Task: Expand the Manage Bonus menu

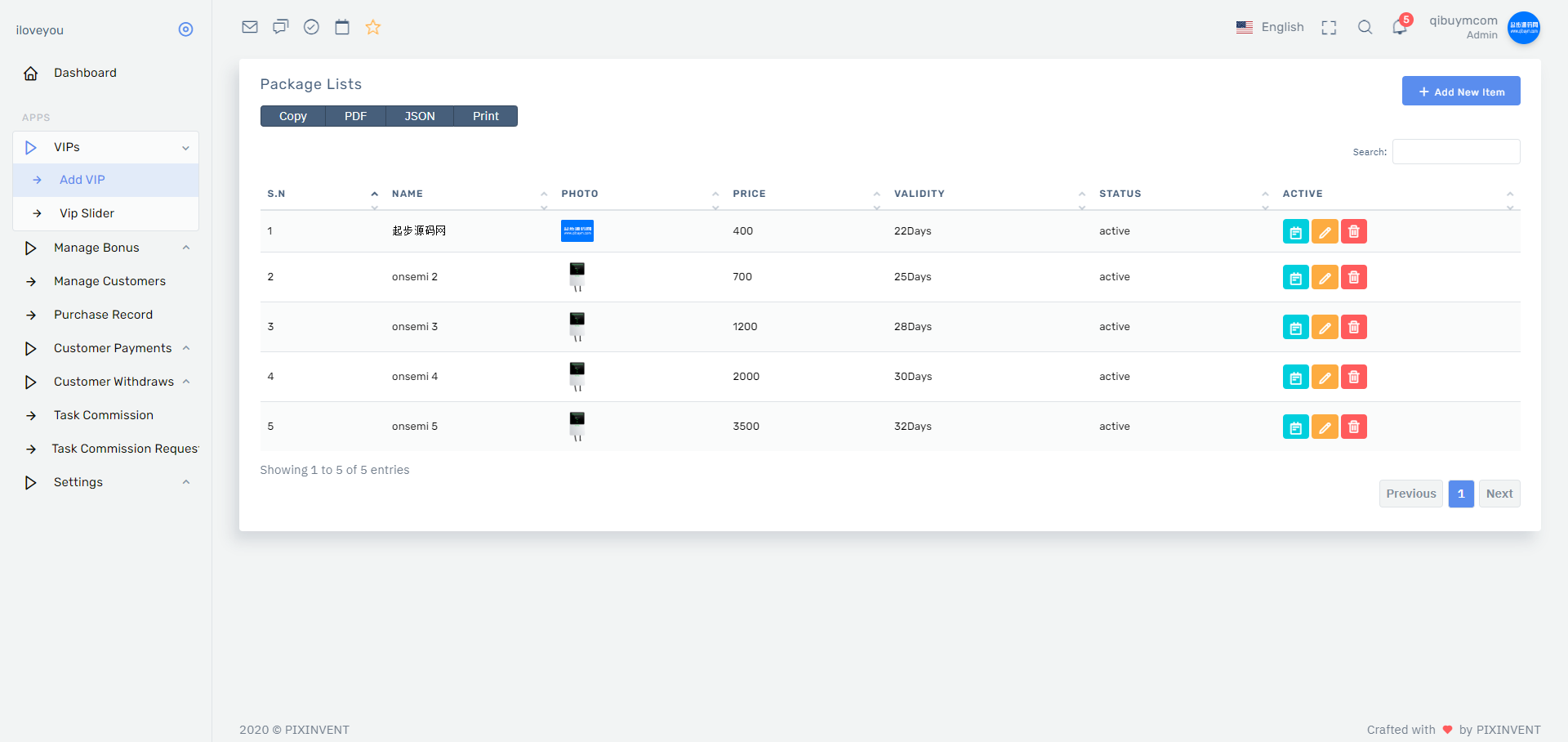Action: coord(106,248)
